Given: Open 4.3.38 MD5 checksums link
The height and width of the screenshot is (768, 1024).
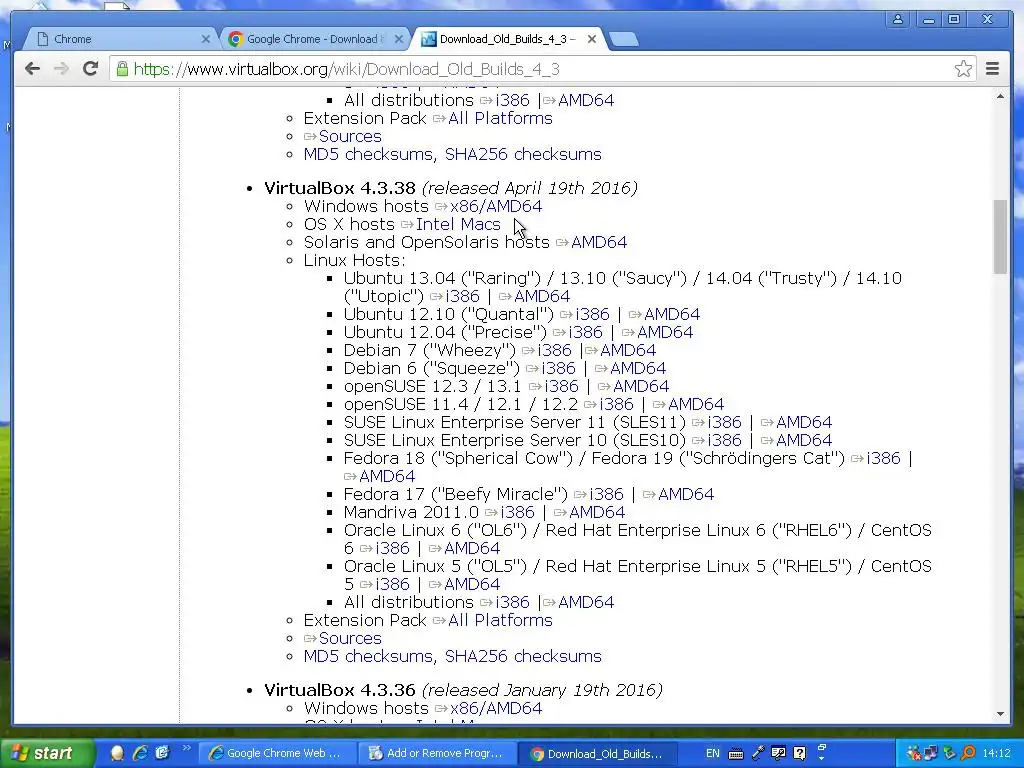Looking at the screenshot, I should click(368, 656).
